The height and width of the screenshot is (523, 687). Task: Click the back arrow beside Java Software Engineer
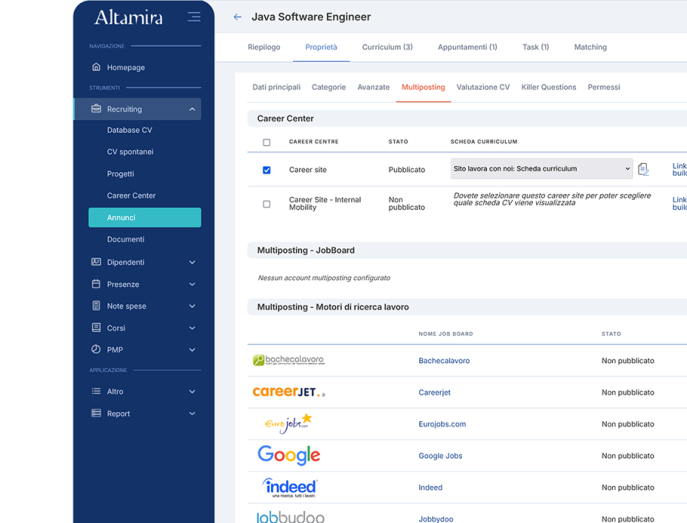pyautogui.click(x=237, y=17)
